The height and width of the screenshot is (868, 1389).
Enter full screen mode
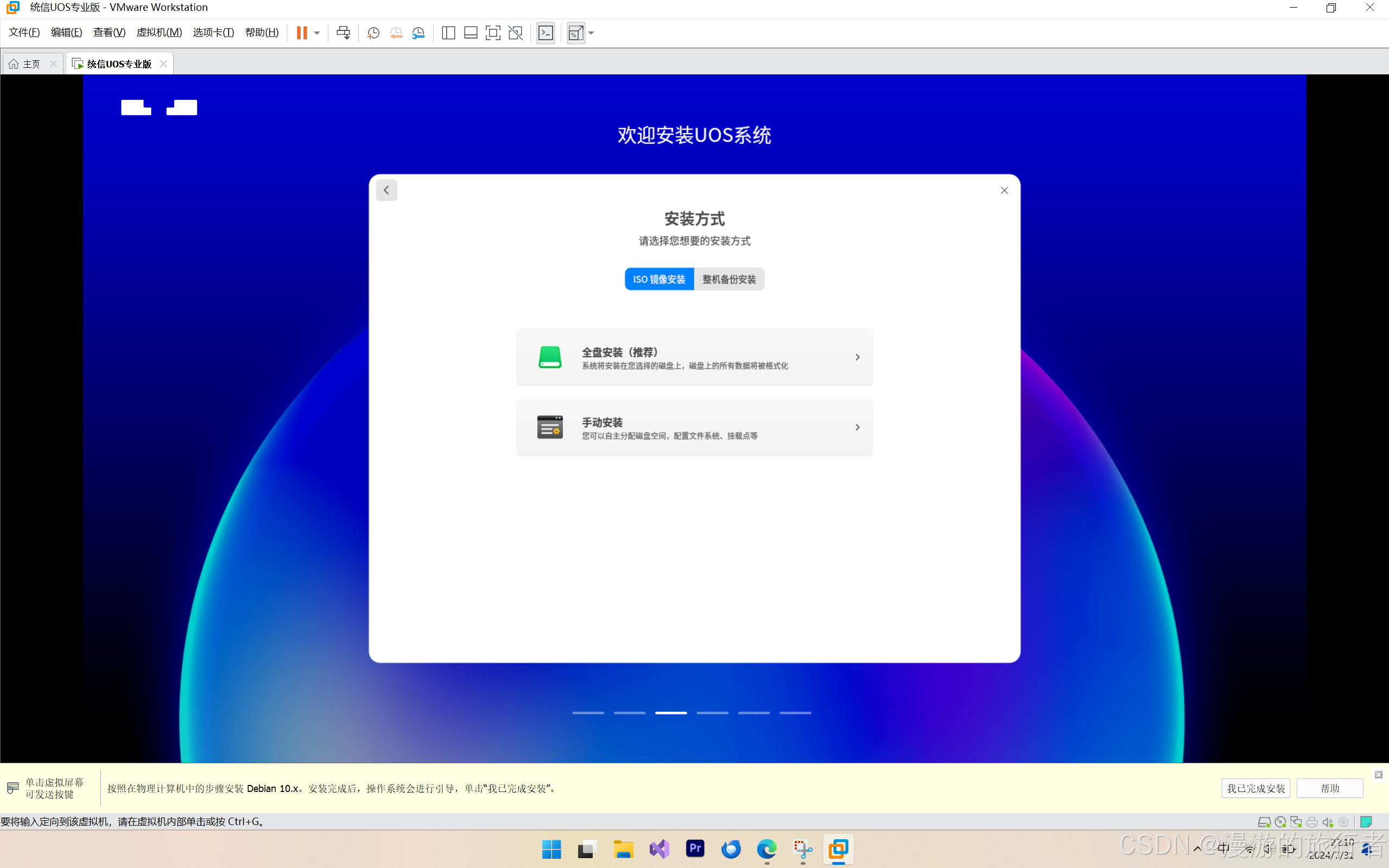(x=493, y=33)
